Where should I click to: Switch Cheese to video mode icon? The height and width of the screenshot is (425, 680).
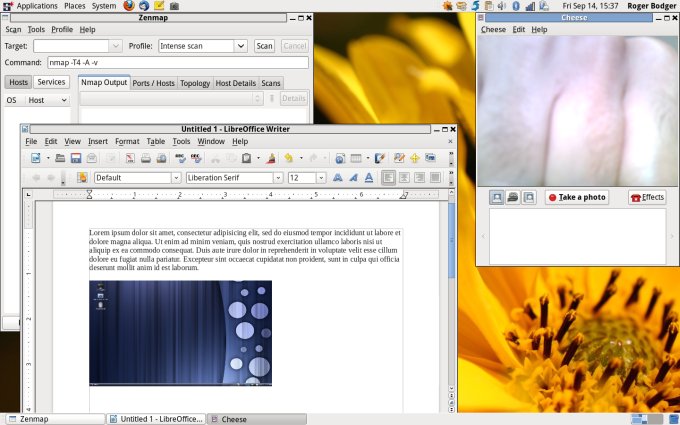[x=512, y=197]
